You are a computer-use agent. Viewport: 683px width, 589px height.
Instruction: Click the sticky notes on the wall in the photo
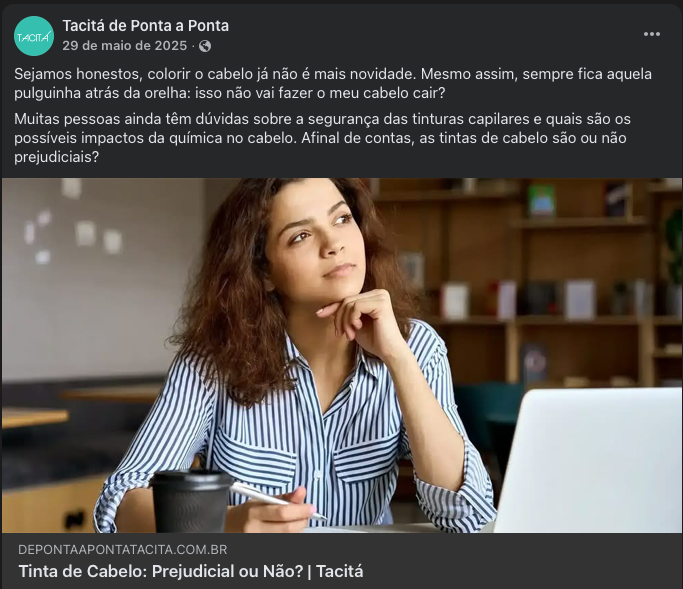(74, 224)
